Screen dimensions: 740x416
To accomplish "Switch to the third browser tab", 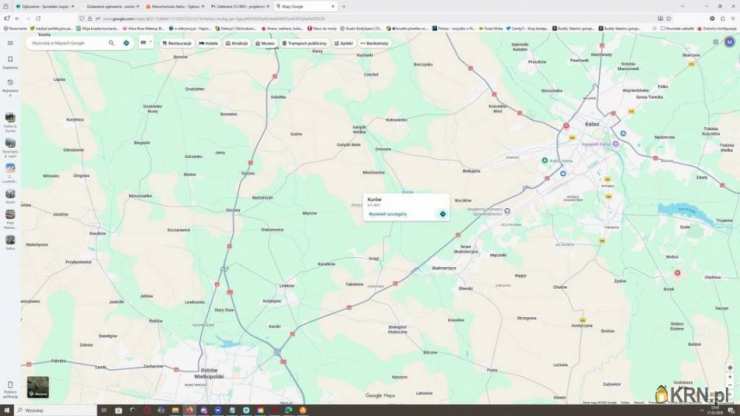I will (175, 7).
